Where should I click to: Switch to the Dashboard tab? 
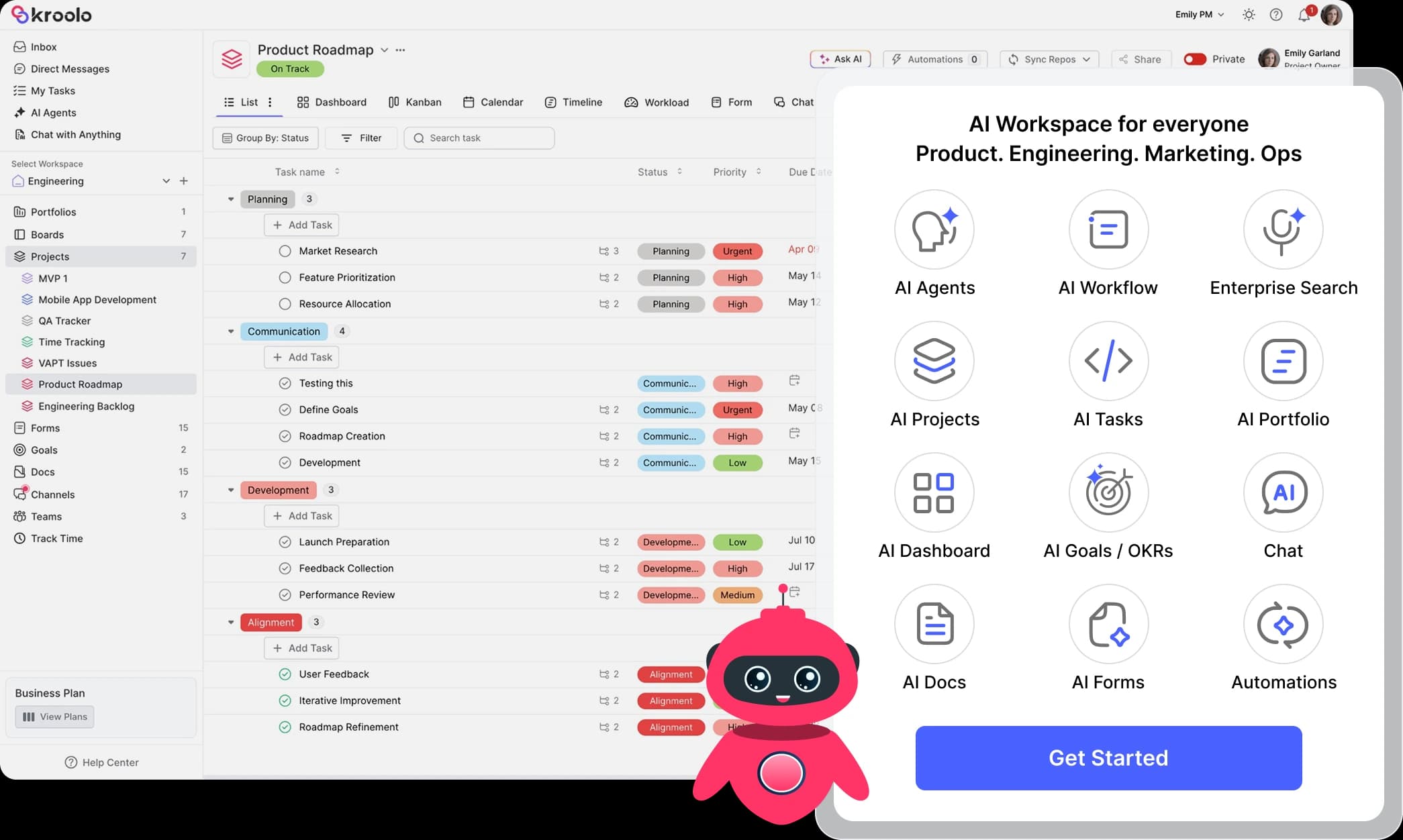tap(332, 102)
